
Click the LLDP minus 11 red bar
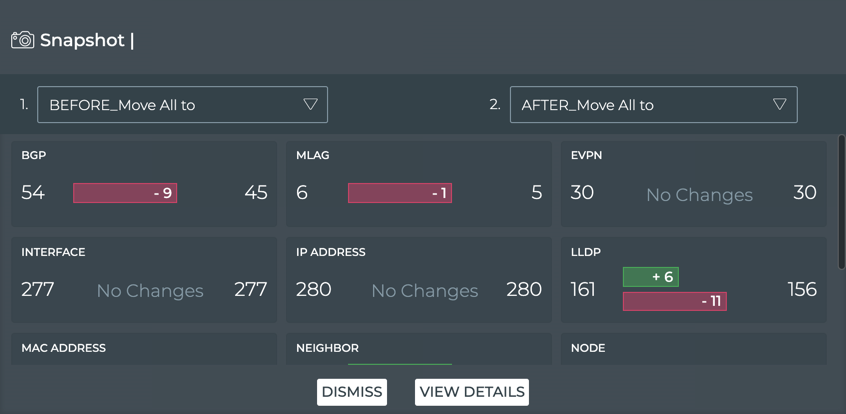[674, 300]
